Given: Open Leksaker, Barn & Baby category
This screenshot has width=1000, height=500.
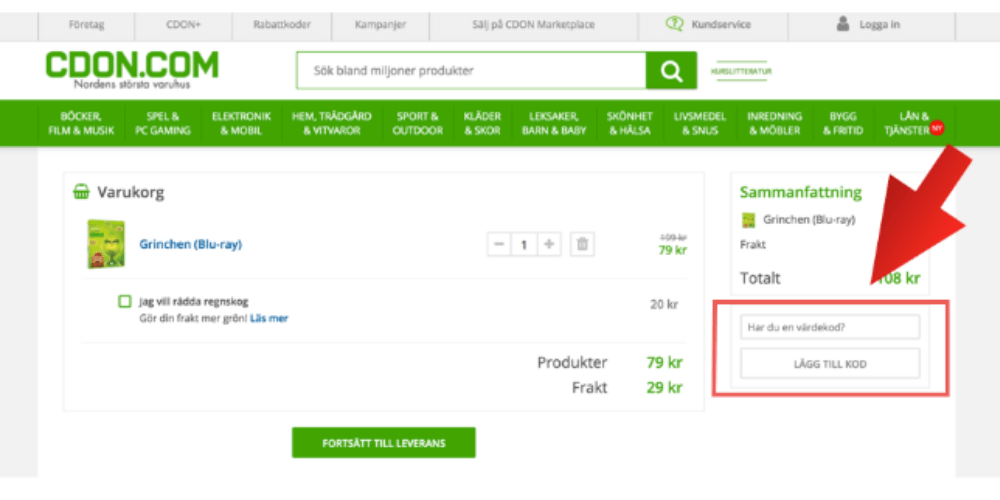Looking at the screenshot, I should [x=554, y=124].
